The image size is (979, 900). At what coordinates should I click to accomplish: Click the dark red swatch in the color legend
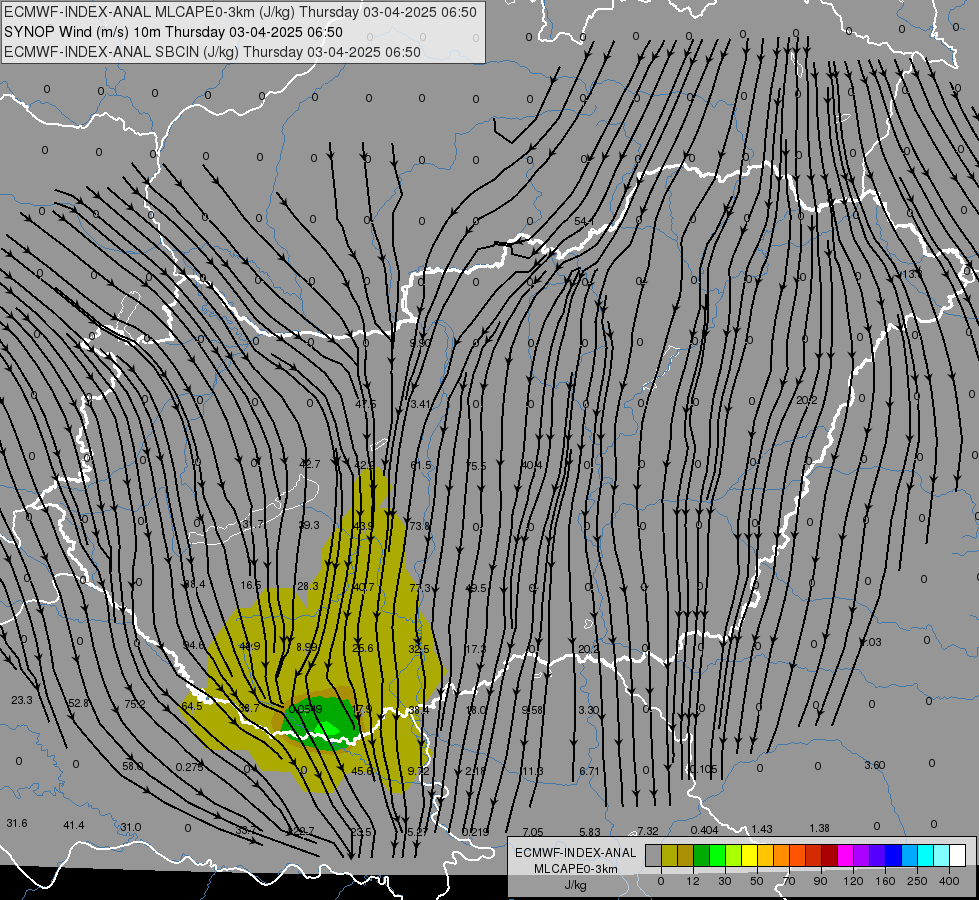(x=829, y=855)
